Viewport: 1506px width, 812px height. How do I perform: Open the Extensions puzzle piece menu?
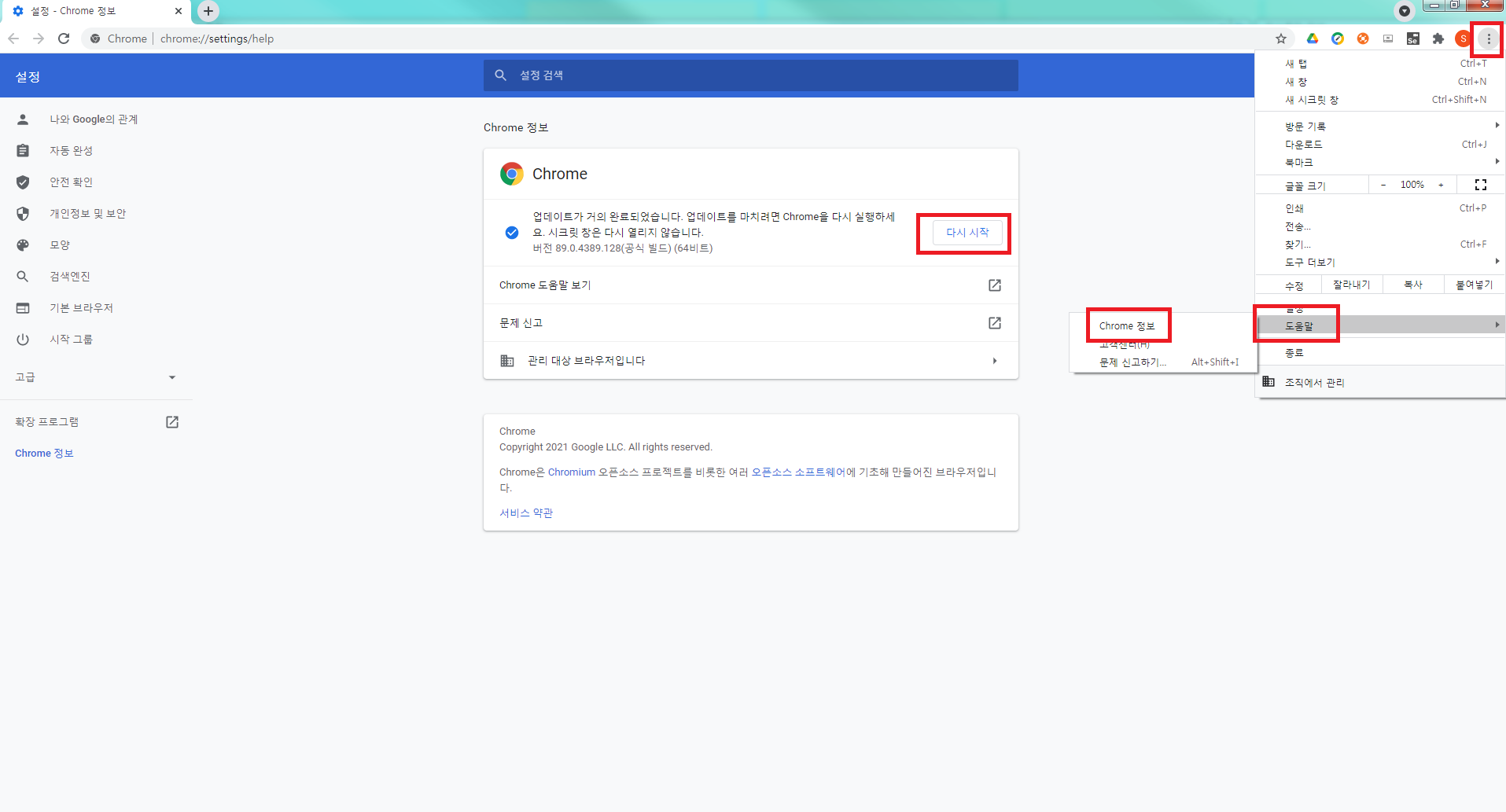1438,39
